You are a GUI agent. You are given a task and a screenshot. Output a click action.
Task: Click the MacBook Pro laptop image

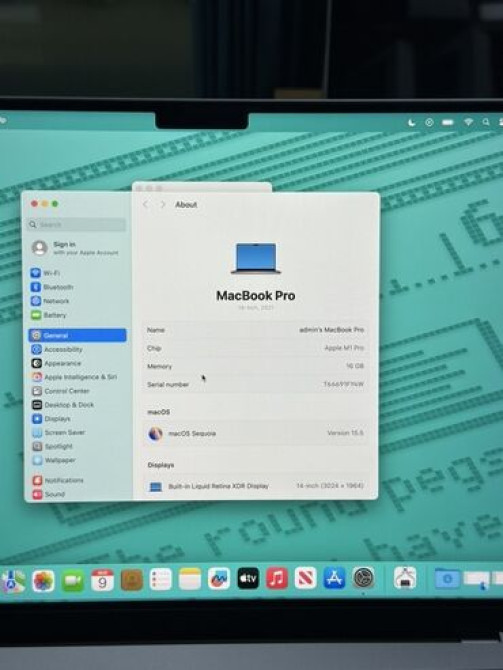(256, 258)
